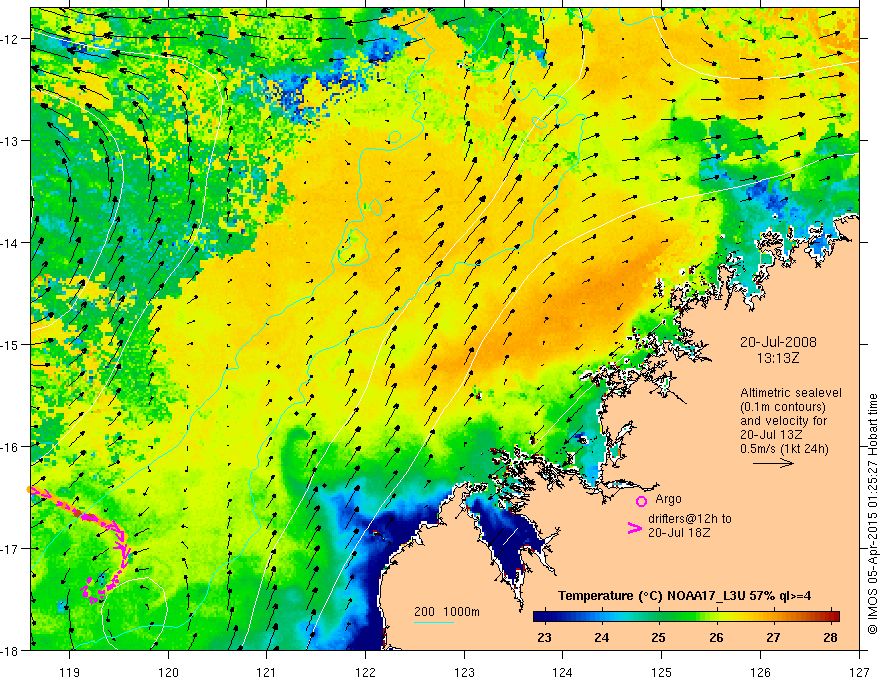Click the -12 latitude axis label

10,39
